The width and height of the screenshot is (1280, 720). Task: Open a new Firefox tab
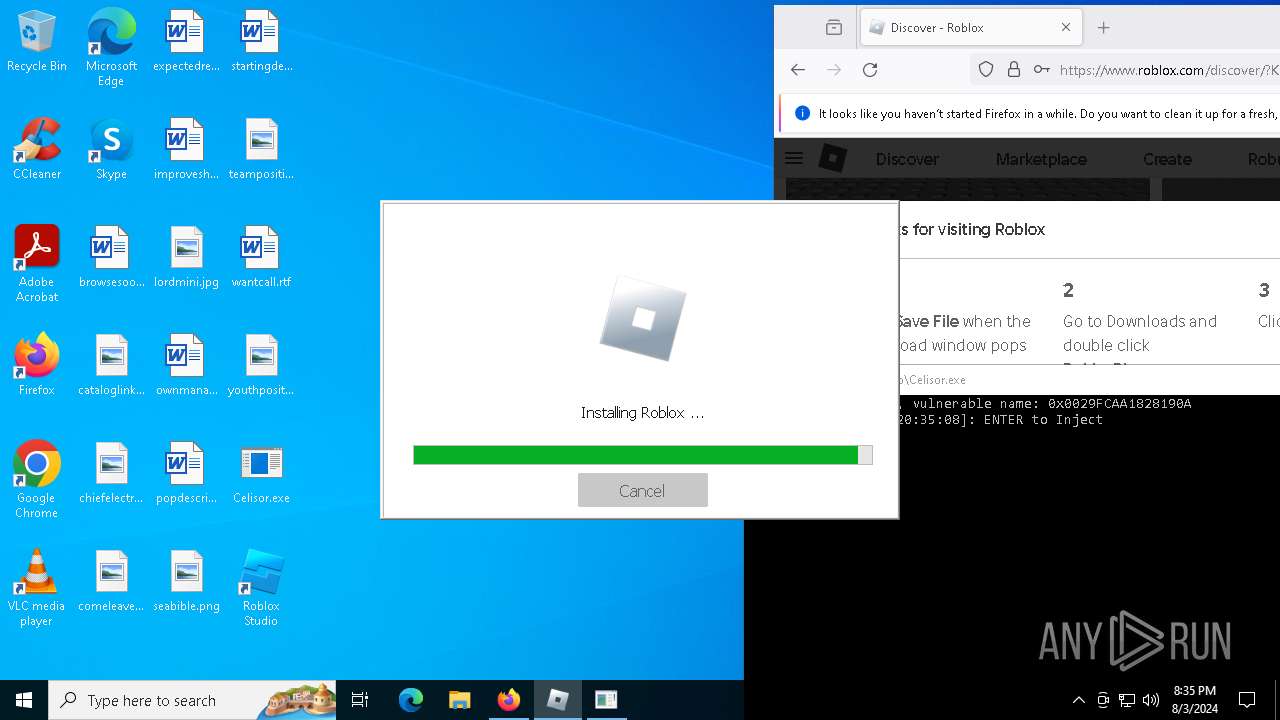click(1104, 28)
